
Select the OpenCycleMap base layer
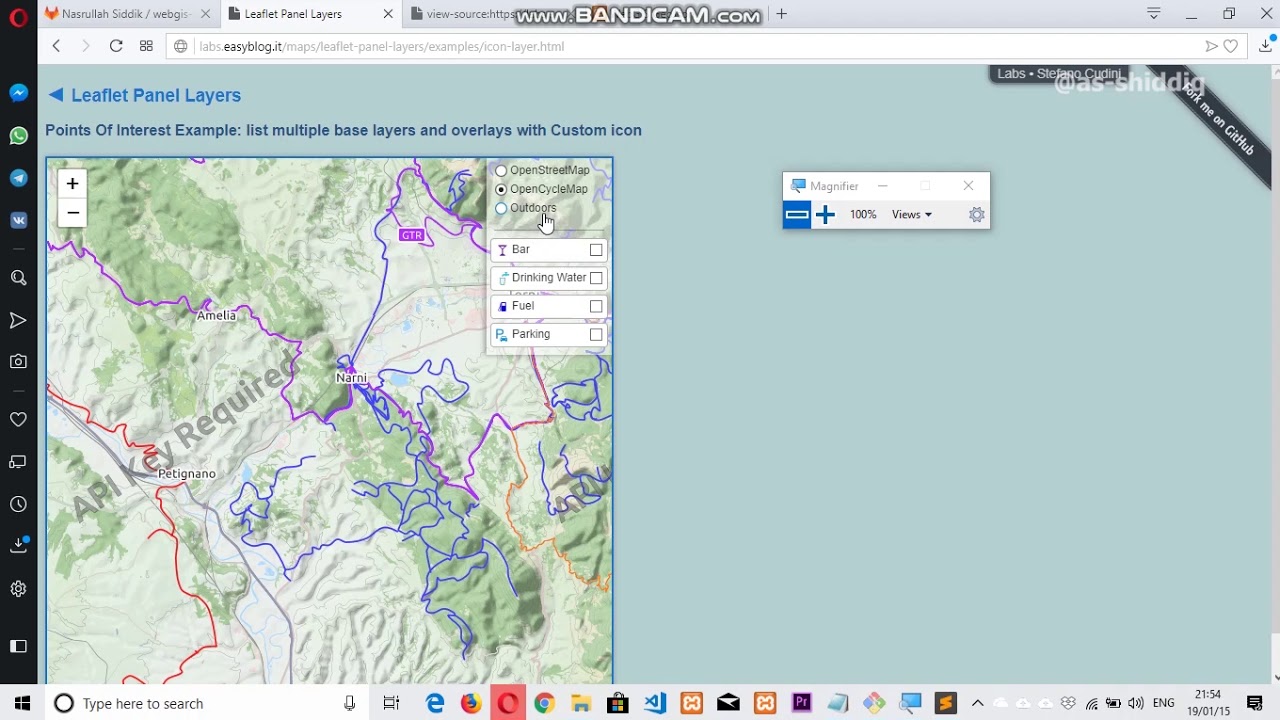point(501,189)
